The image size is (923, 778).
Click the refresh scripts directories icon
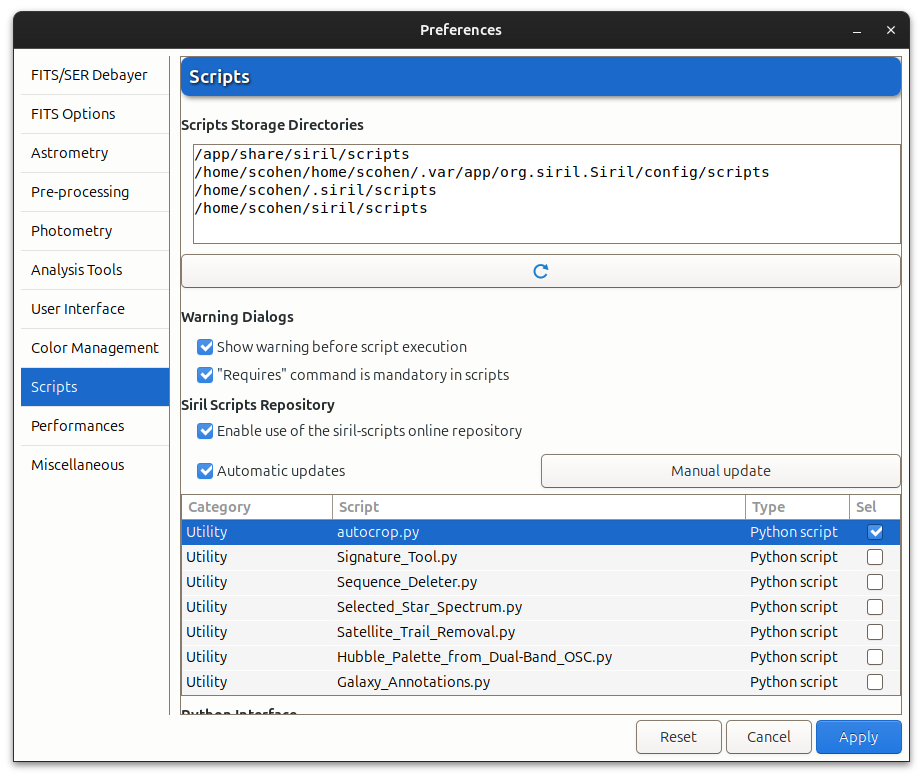coord(540,270)
